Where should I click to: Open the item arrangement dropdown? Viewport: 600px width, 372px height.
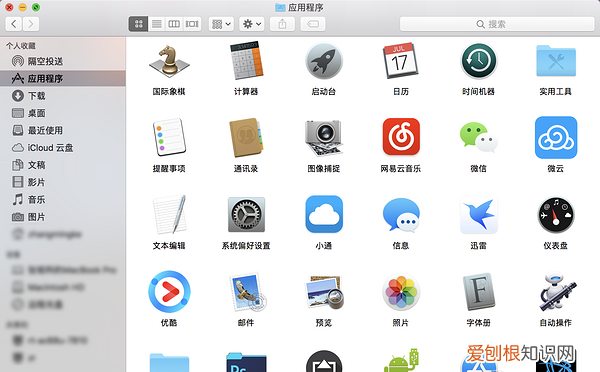[221, 24]
